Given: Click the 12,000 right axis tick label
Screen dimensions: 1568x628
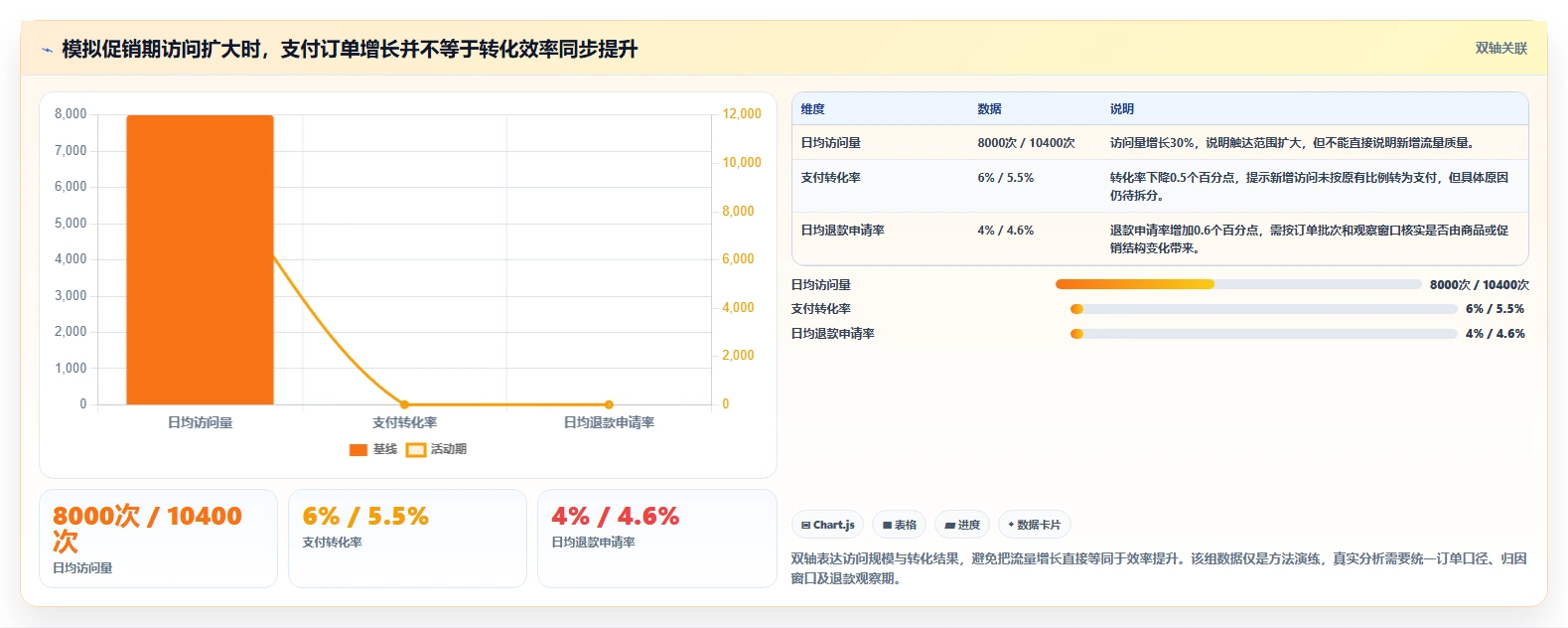Looking at the screenshot, I should pyautogui.click(x=742, y=114).
